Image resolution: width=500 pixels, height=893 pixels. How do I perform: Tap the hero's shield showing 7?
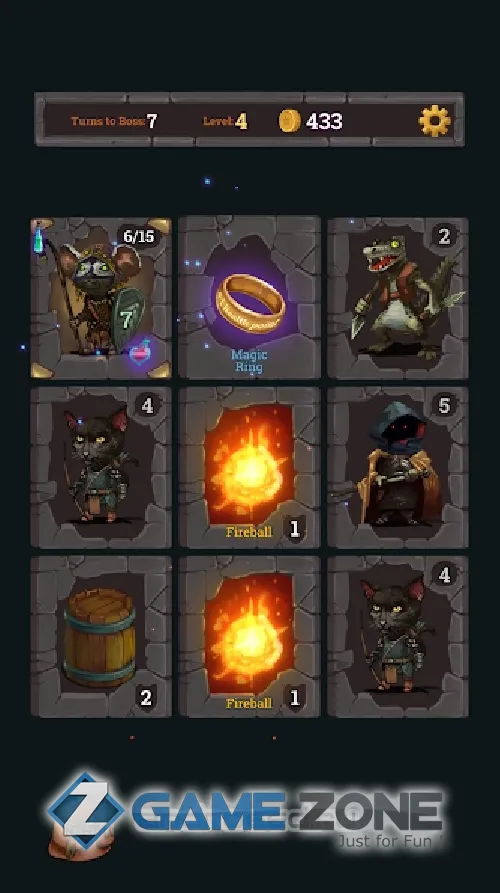pos(127,318)
